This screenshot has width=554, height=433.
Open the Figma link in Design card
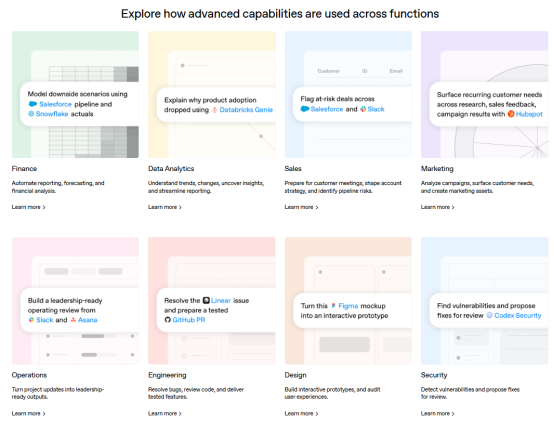point(348,306)
